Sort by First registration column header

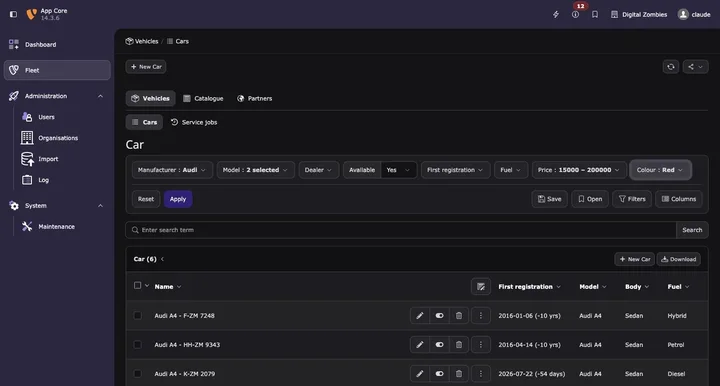coord(529,286)
